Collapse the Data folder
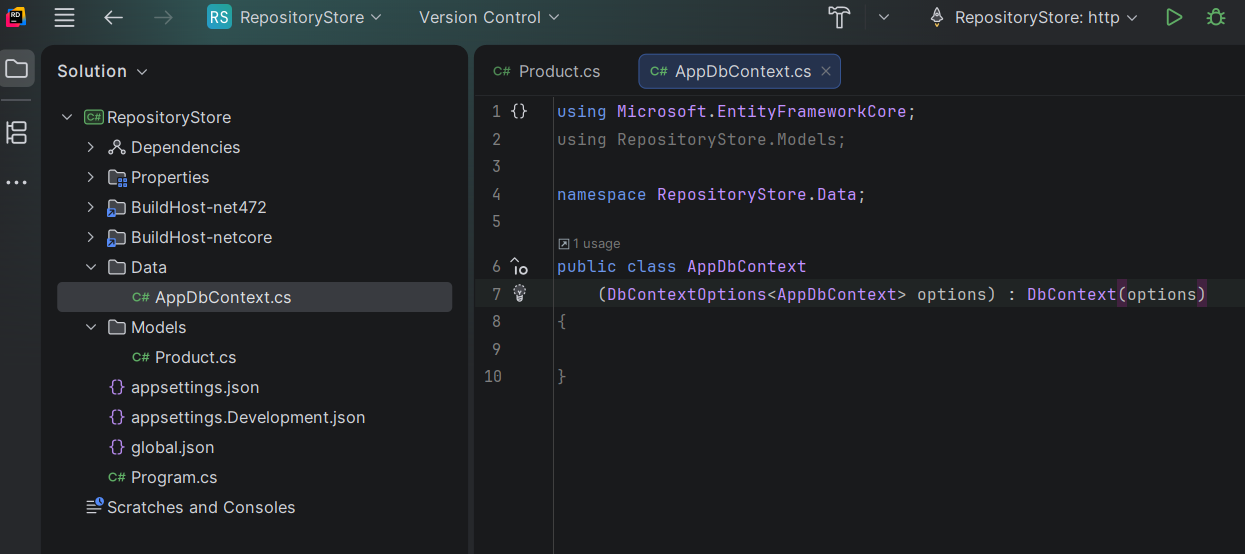The image size is (1245, 554). point(91,267)
